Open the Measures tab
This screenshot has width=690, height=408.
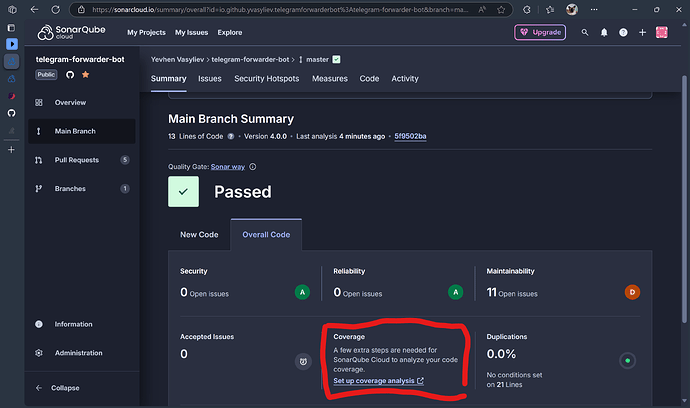[x=330, y=79]
